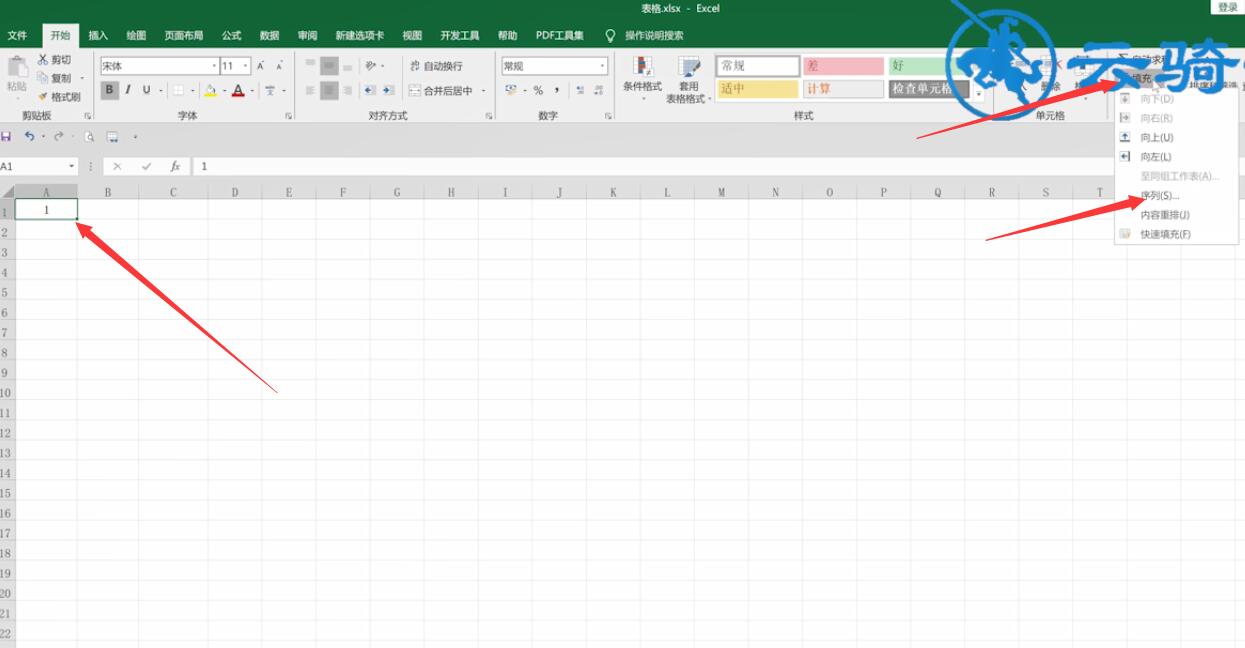Apply comma thousands separator style
The image size is (1245, 648).
coord(557,90)
